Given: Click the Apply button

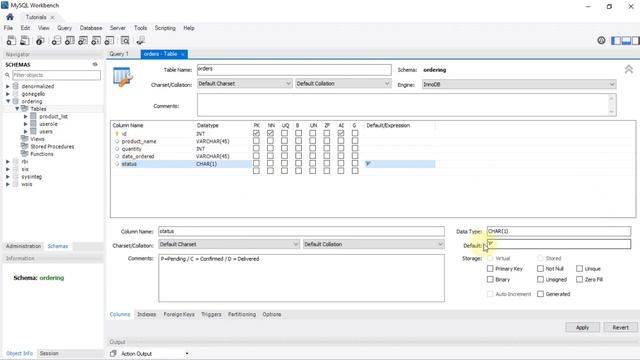Looking at the screenshot, I should click(582, 327).
